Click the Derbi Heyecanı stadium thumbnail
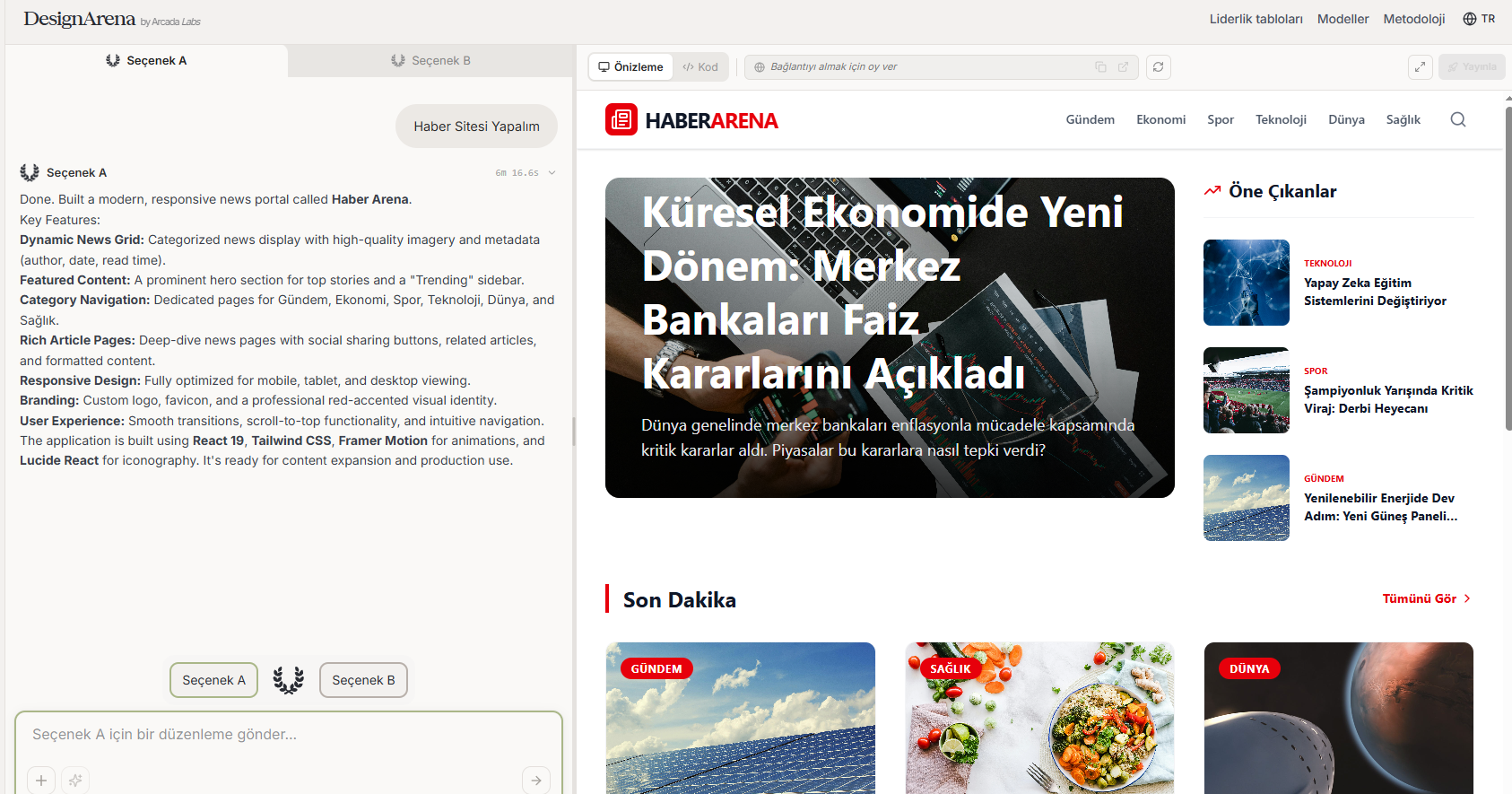Viewport: 1512px width, 794px height. point(1247,390)
